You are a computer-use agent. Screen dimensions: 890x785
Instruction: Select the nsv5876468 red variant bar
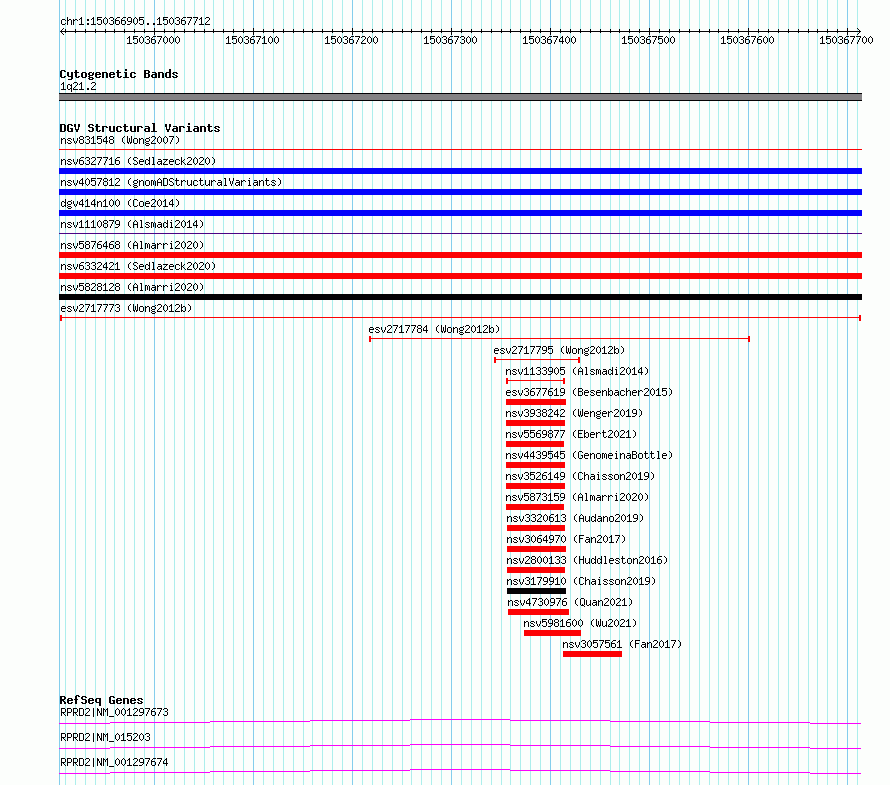460,255
